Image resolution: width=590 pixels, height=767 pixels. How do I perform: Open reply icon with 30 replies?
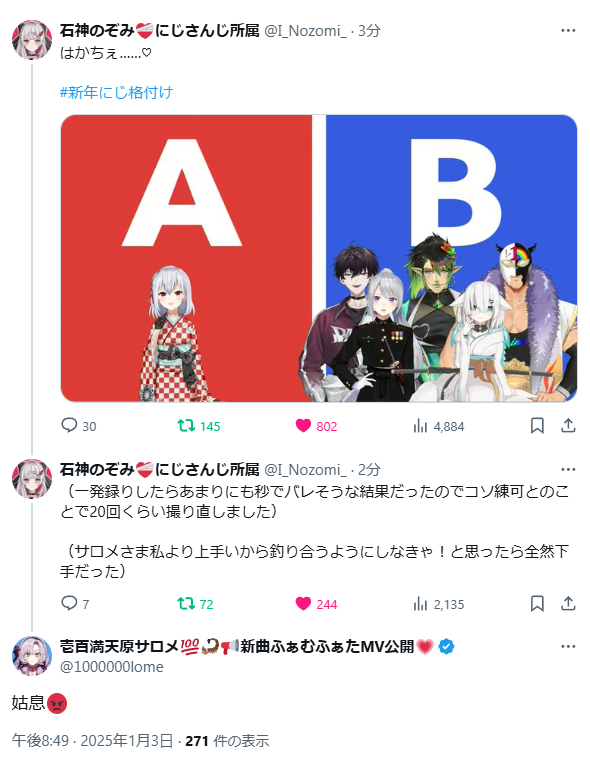(x=69, y=426)
